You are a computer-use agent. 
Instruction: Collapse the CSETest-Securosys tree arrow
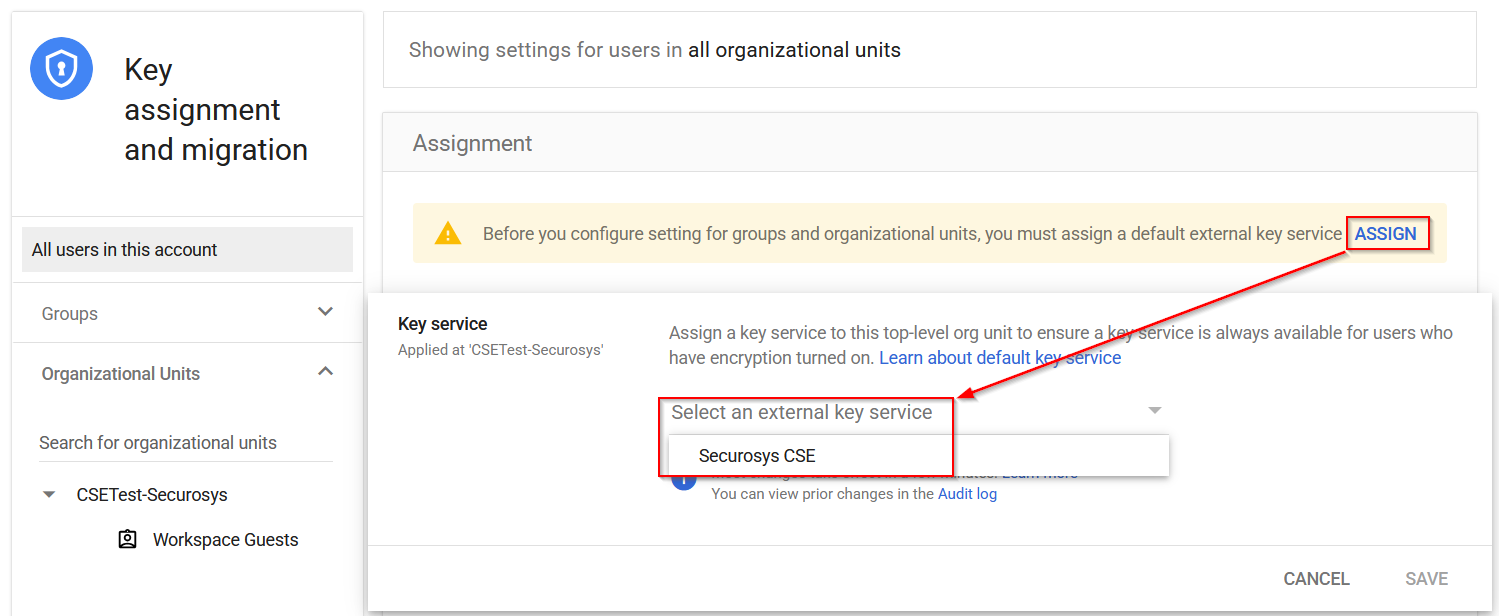pyautogui.click(x=49, y=495)
